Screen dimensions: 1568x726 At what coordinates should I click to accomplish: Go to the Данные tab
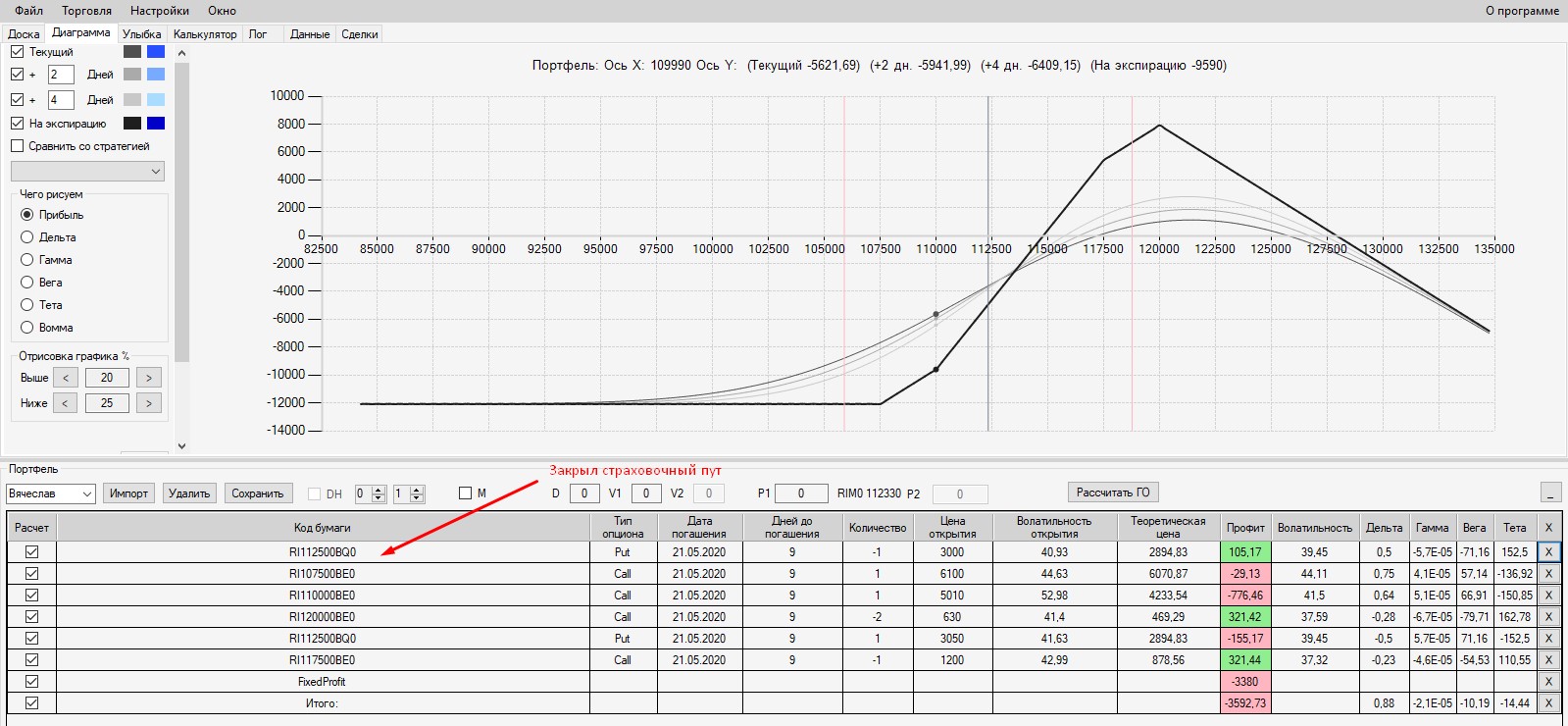[310, 34]
